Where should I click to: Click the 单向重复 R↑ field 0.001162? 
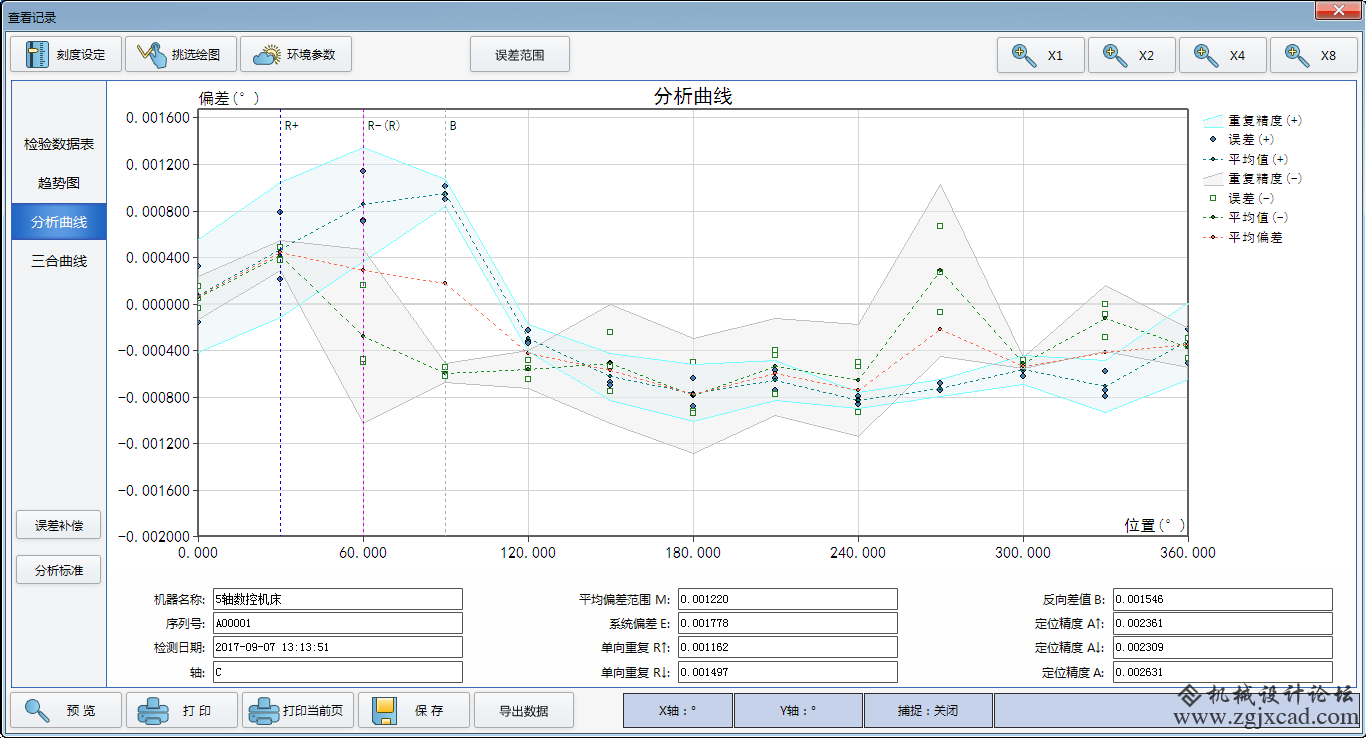[x=788, y=647]
